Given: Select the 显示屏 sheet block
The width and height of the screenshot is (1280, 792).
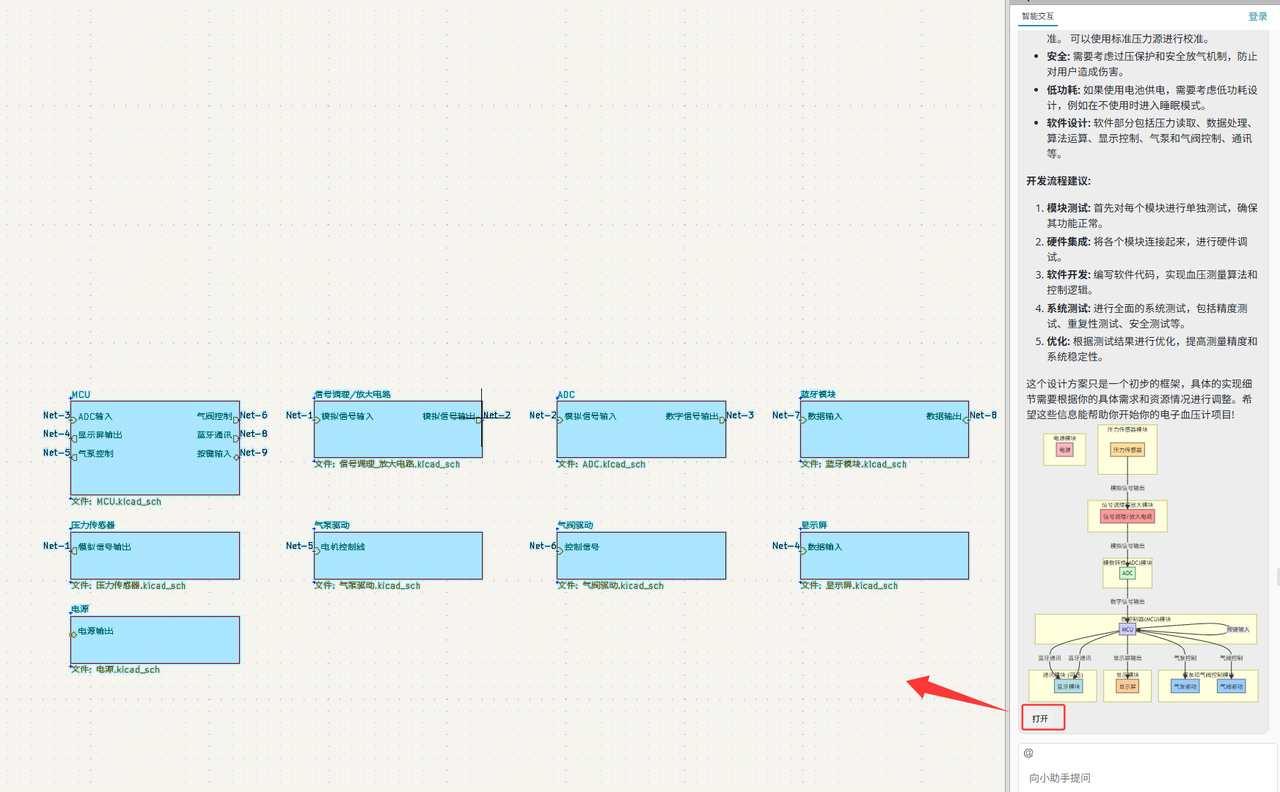Looking at the screenshot, I should [884, 562].
